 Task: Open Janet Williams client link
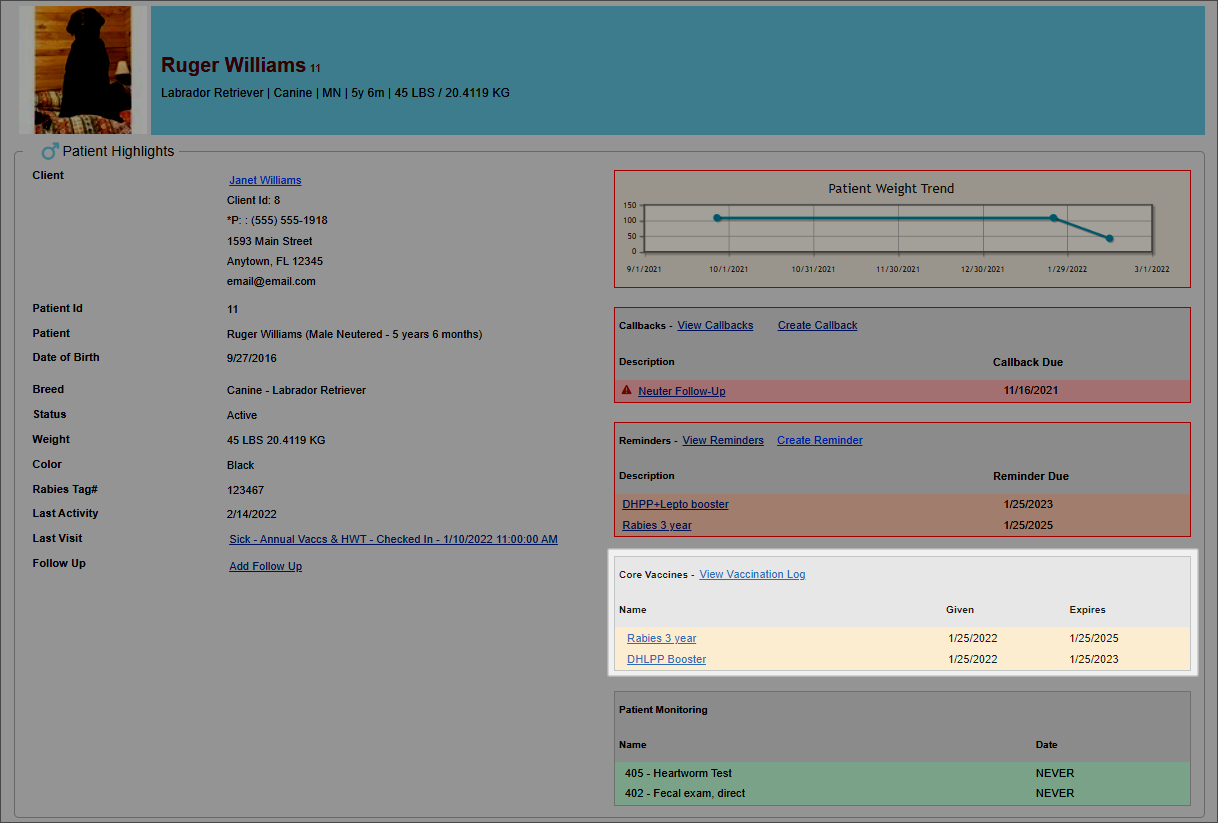(x=265, y=180)
